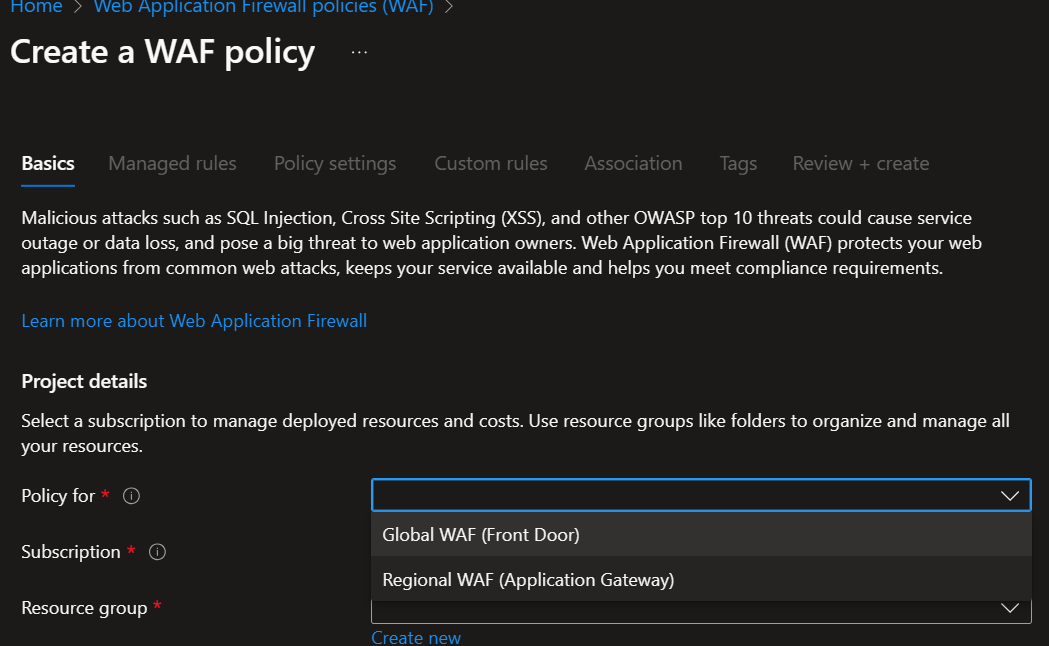Click the info icon beside Policy for
Viewport: 1049px width, 646px height.
point(131,496)
